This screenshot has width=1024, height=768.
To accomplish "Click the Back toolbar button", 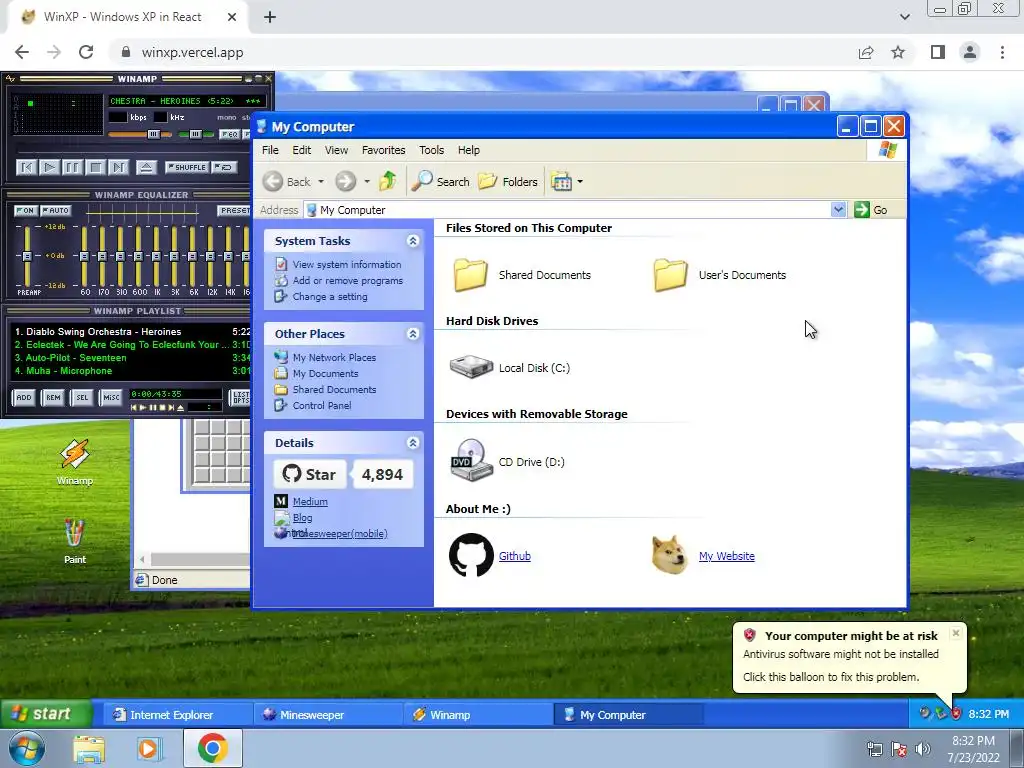I will pos(287,182).
